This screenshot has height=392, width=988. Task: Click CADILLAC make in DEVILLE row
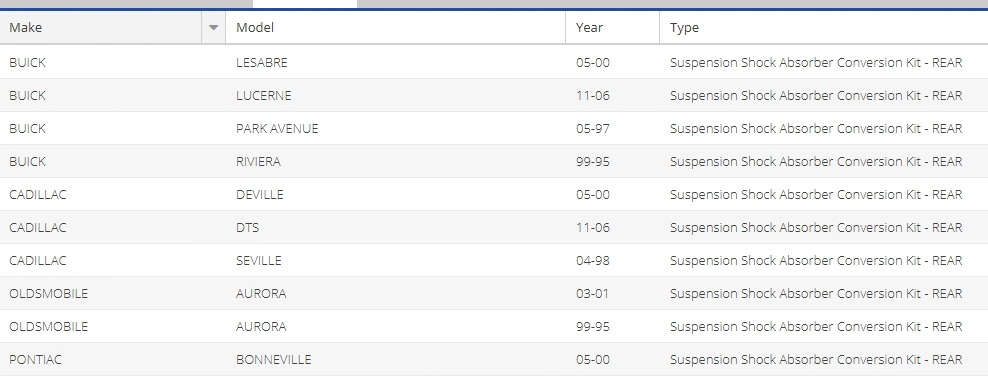point(37,195)
